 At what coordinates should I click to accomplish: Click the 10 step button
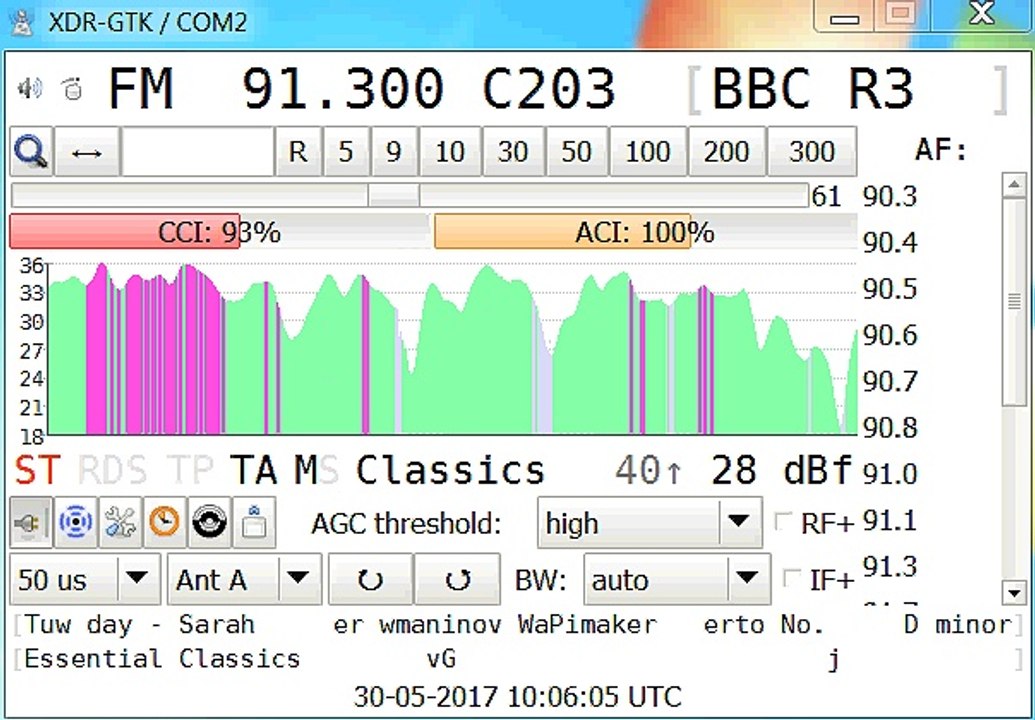(450, 152)
